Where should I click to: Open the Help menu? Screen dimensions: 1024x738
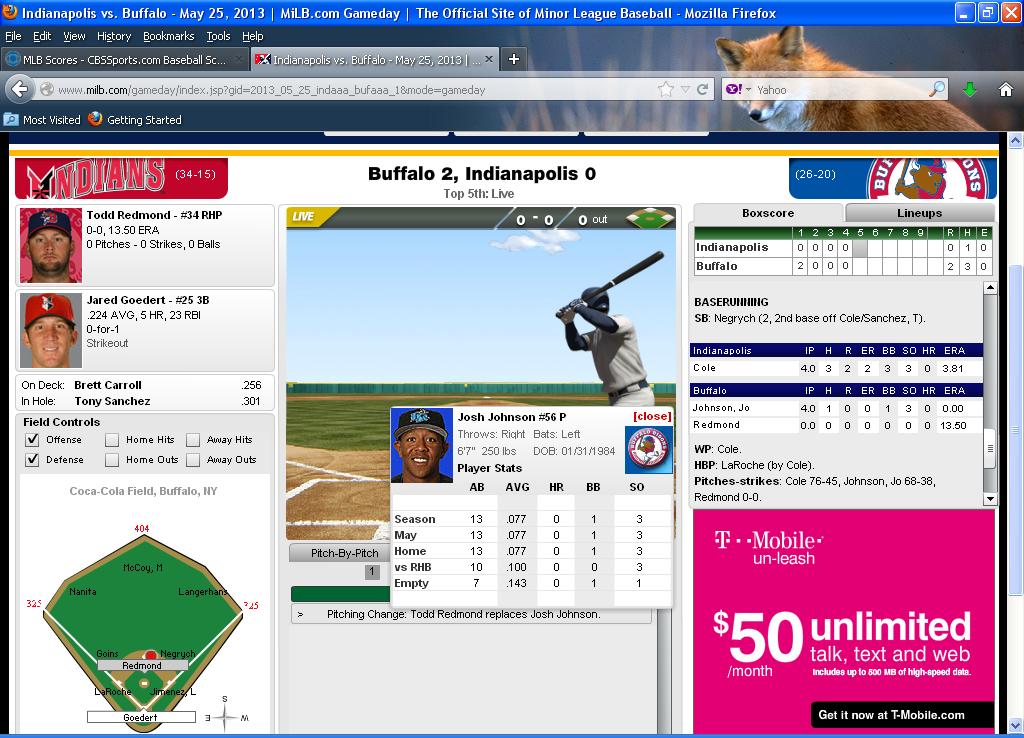(253, 36)
